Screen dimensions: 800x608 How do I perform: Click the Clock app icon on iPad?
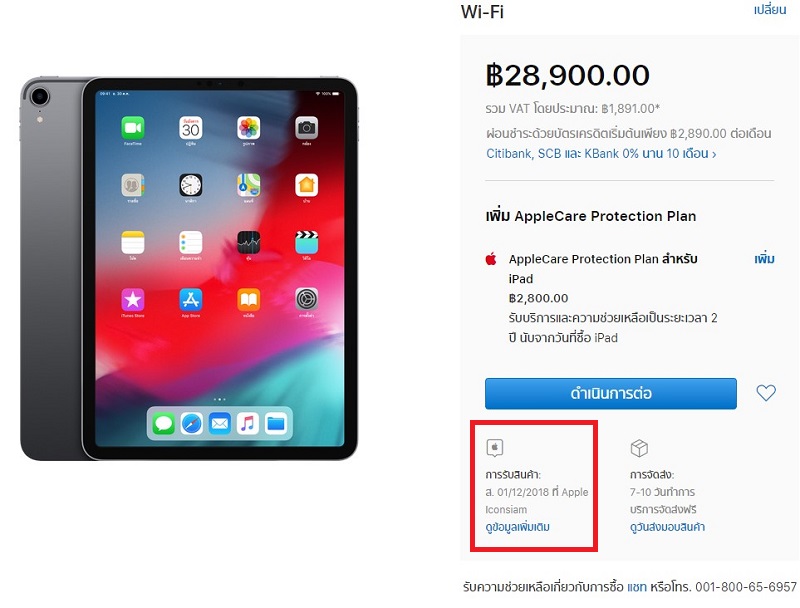click(191, 185)
